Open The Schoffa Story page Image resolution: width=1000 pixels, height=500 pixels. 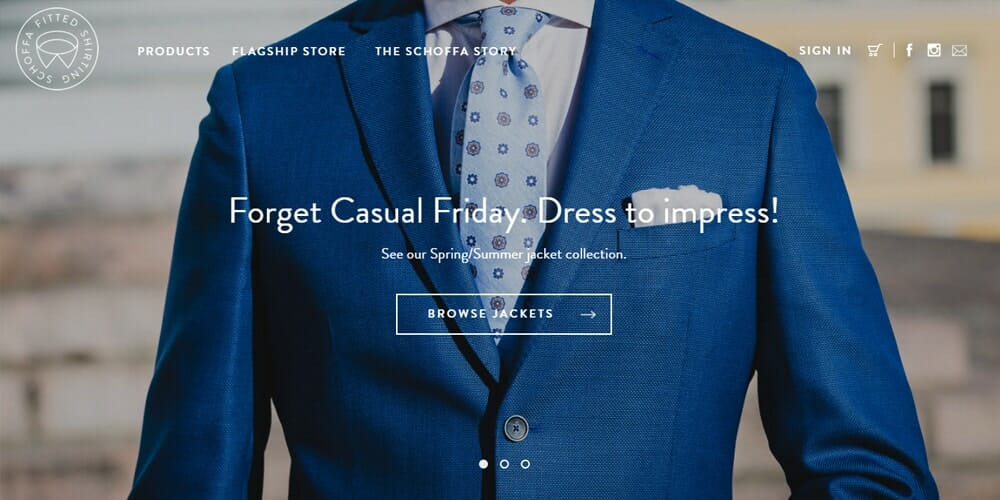(x=446, y=51)
